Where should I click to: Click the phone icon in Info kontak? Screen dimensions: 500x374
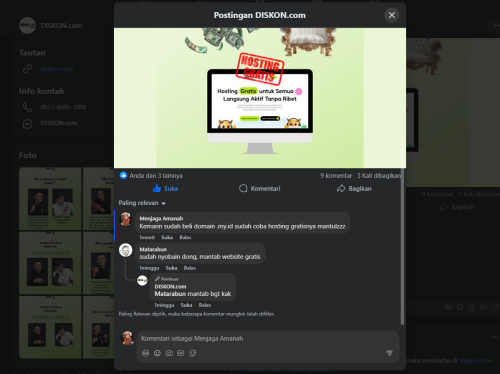(27, 107)
